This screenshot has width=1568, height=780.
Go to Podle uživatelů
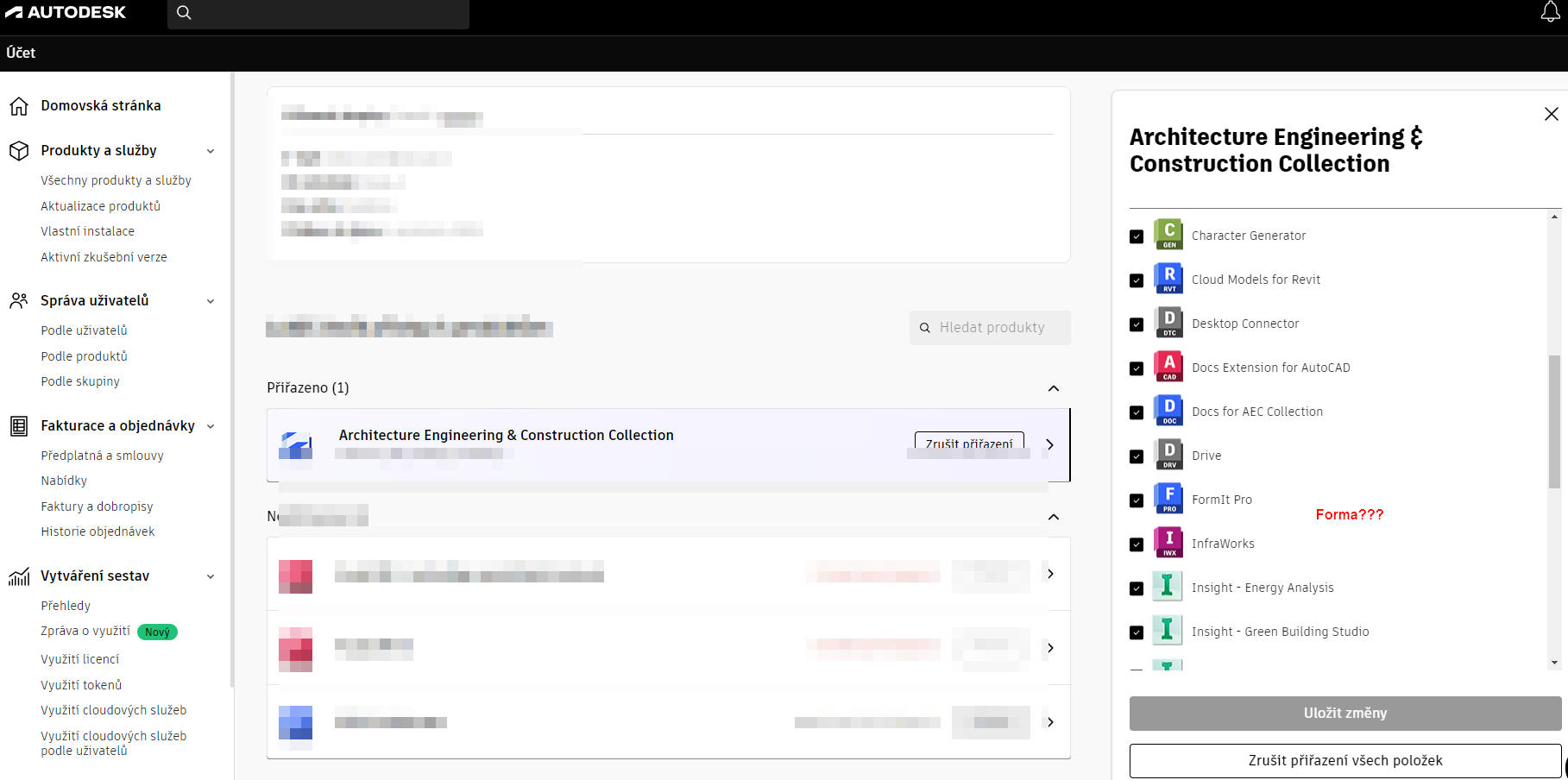84,330
